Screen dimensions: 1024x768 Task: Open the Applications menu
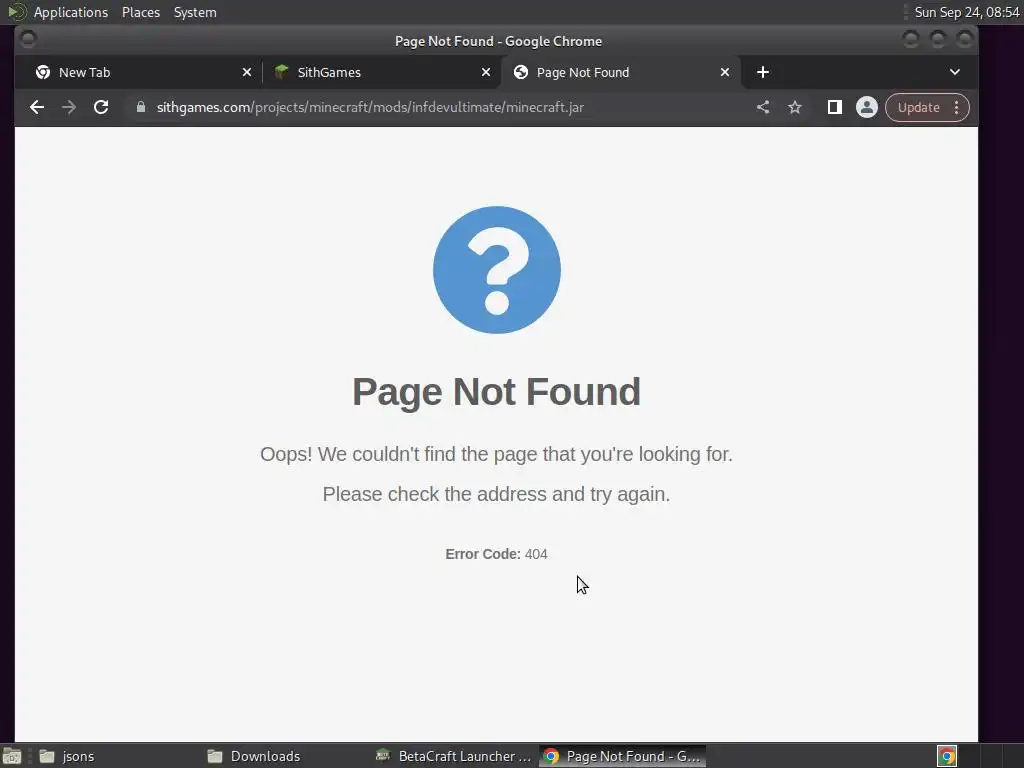tap(71, 12)
